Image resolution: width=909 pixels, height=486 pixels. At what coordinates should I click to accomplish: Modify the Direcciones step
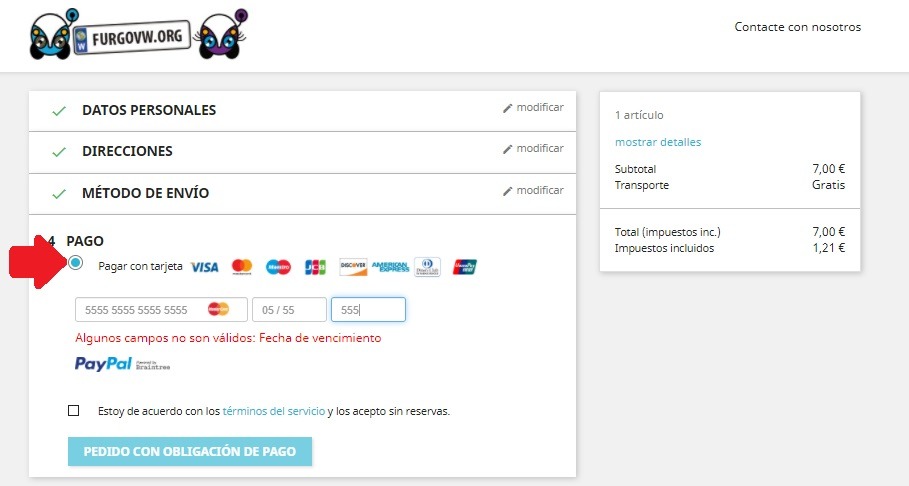tap(533, 148)
